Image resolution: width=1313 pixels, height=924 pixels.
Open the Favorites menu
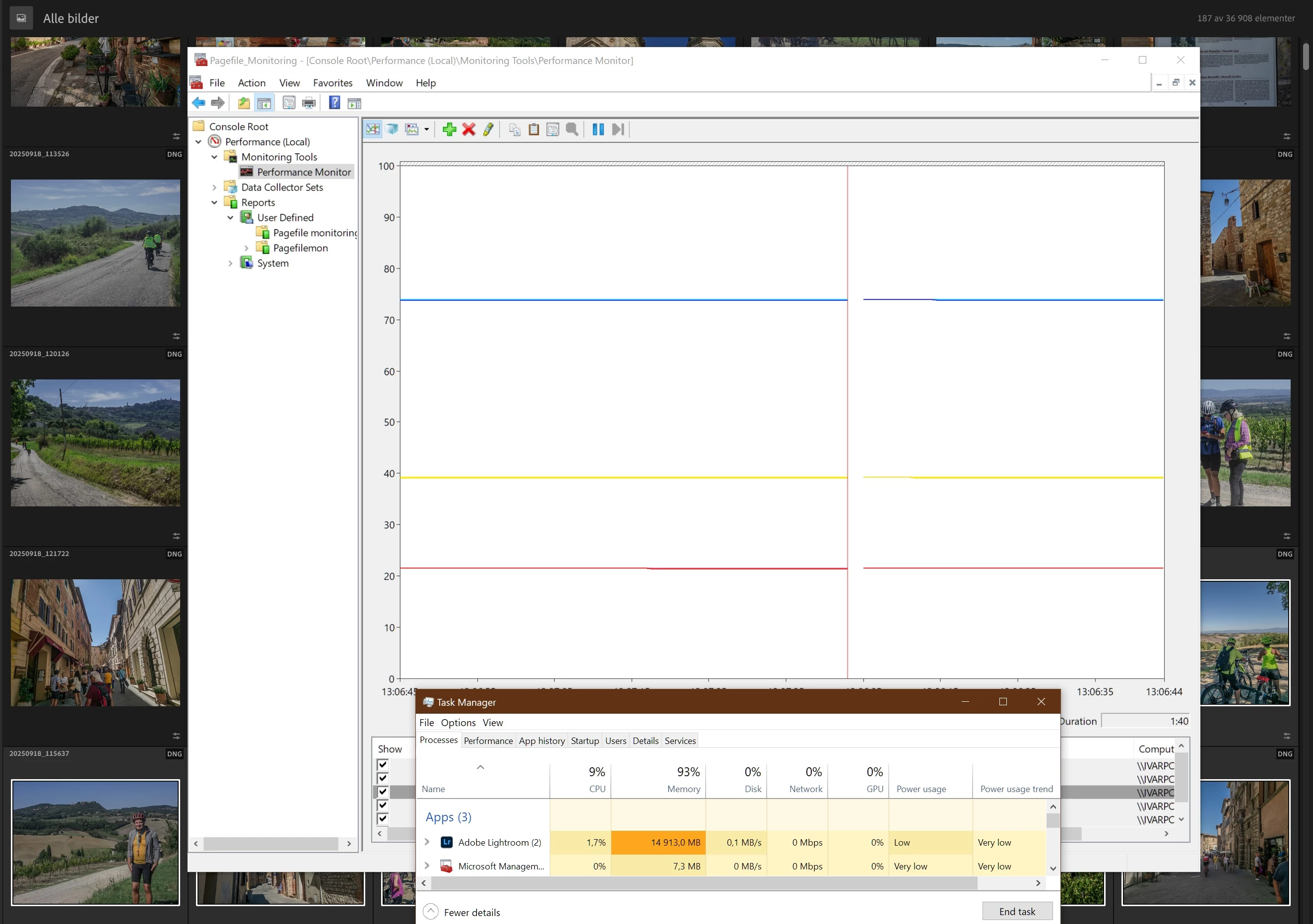pyautogui.click(x=332, y=83)
